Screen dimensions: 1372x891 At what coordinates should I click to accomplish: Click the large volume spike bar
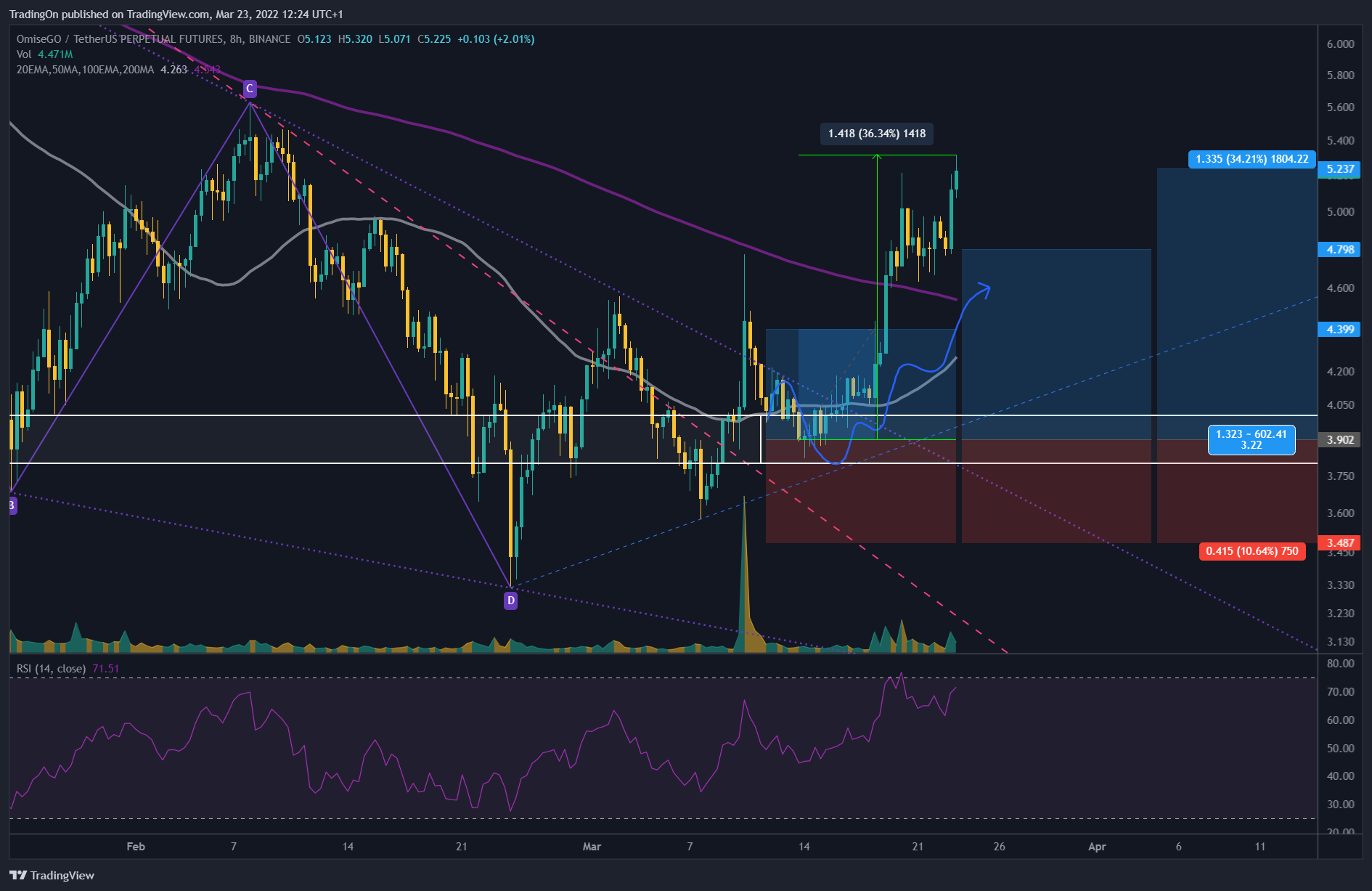tap(744, 574)
